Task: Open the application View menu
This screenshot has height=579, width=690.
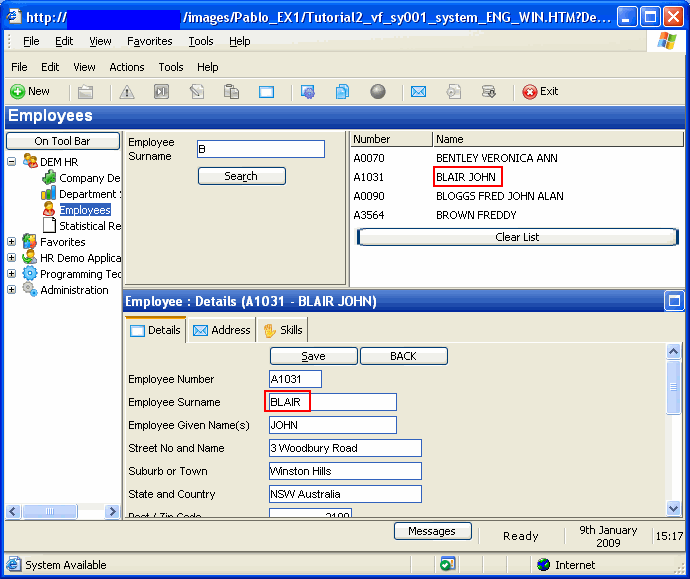Action: point(84,67)
